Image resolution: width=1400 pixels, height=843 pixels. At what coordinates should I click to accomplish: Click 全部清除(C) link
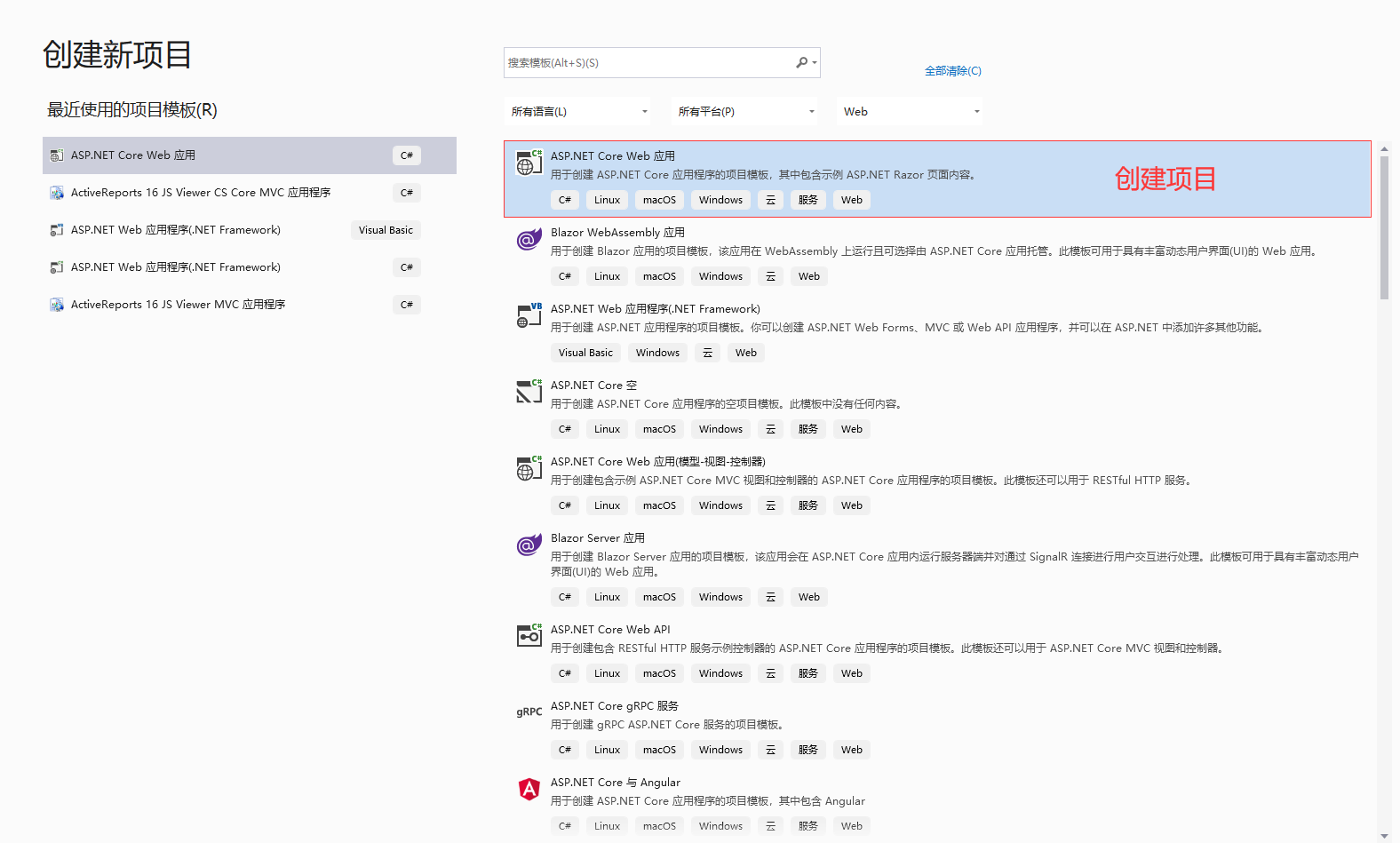click(x=953, y=71)
